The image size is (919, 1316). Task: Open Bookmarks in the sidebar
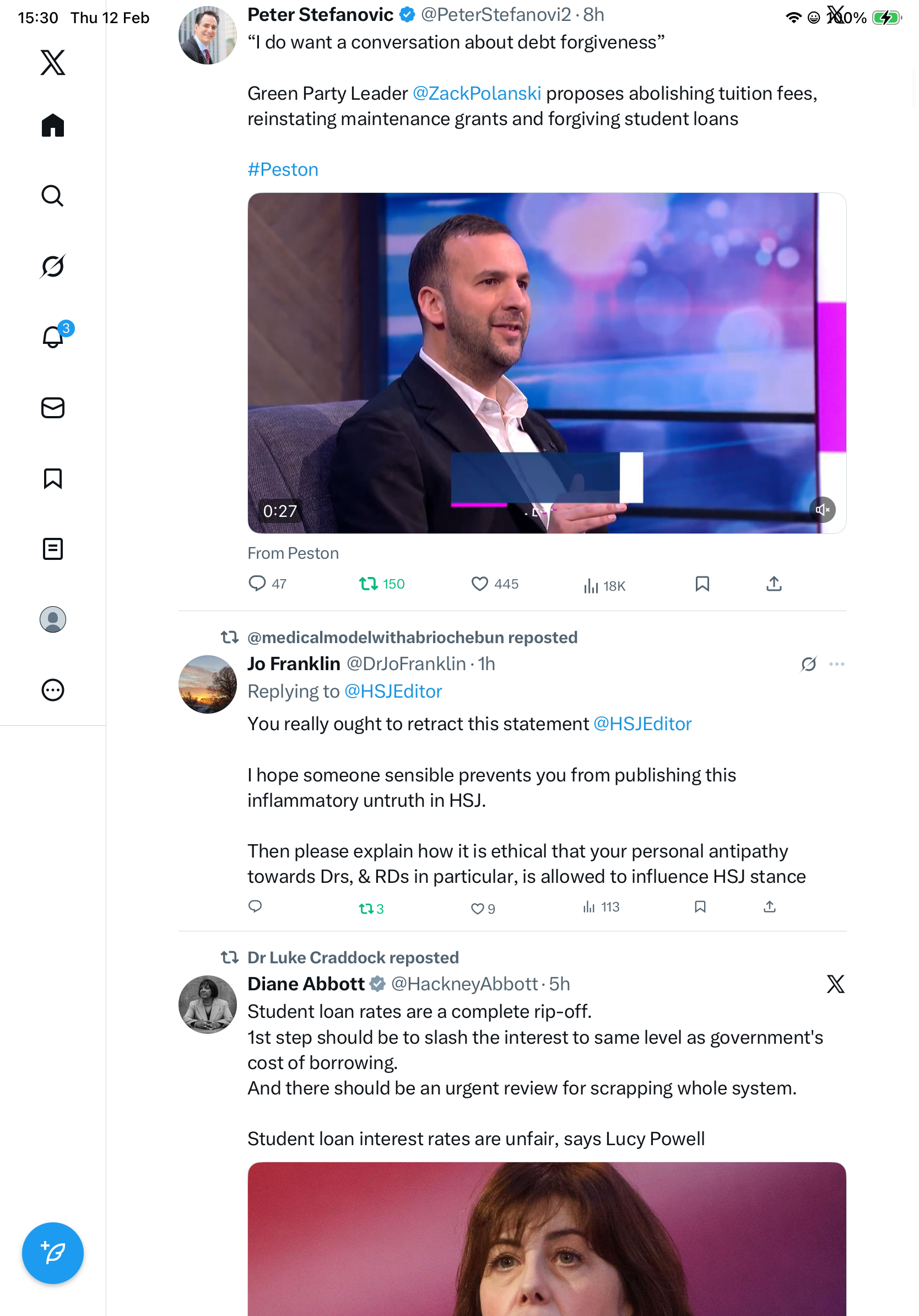(53, 478)
